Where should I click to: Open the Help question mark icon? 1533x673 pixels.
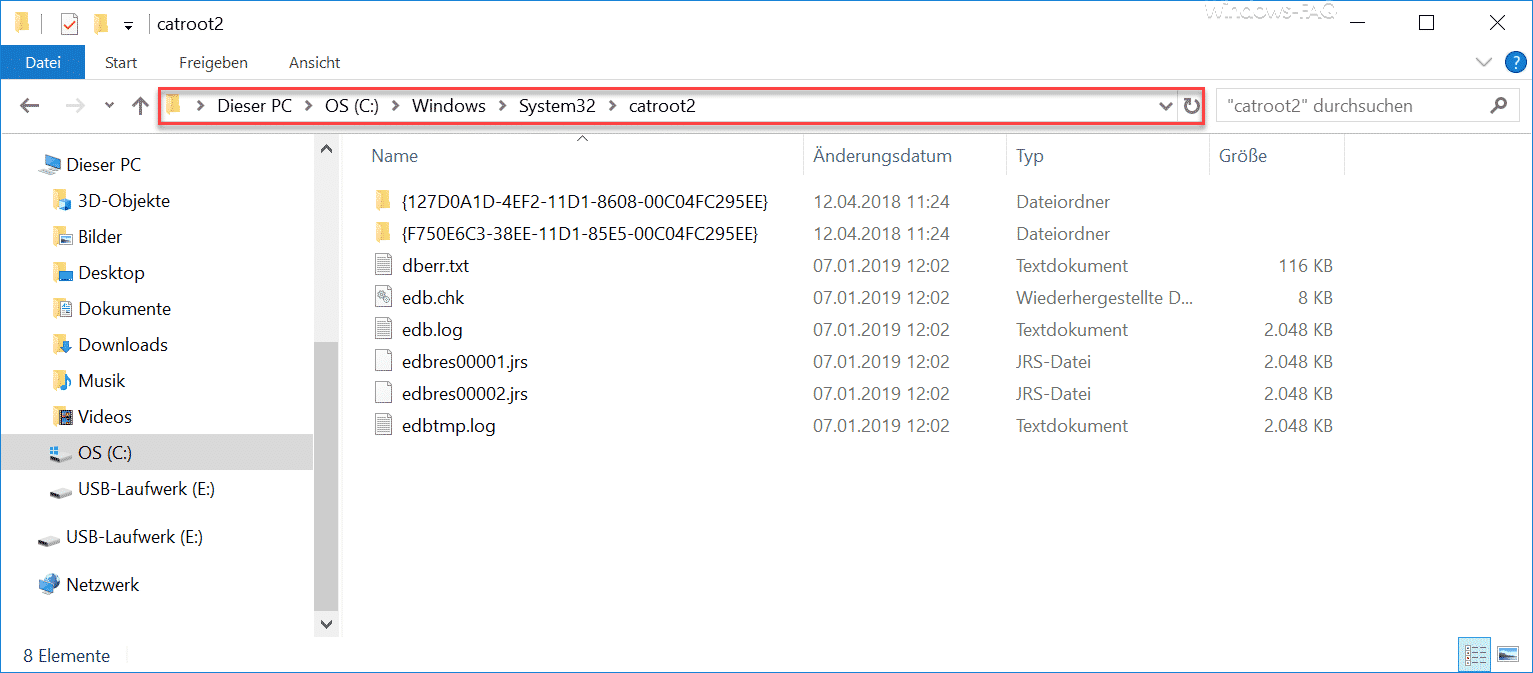click(x=1515, y=62)
